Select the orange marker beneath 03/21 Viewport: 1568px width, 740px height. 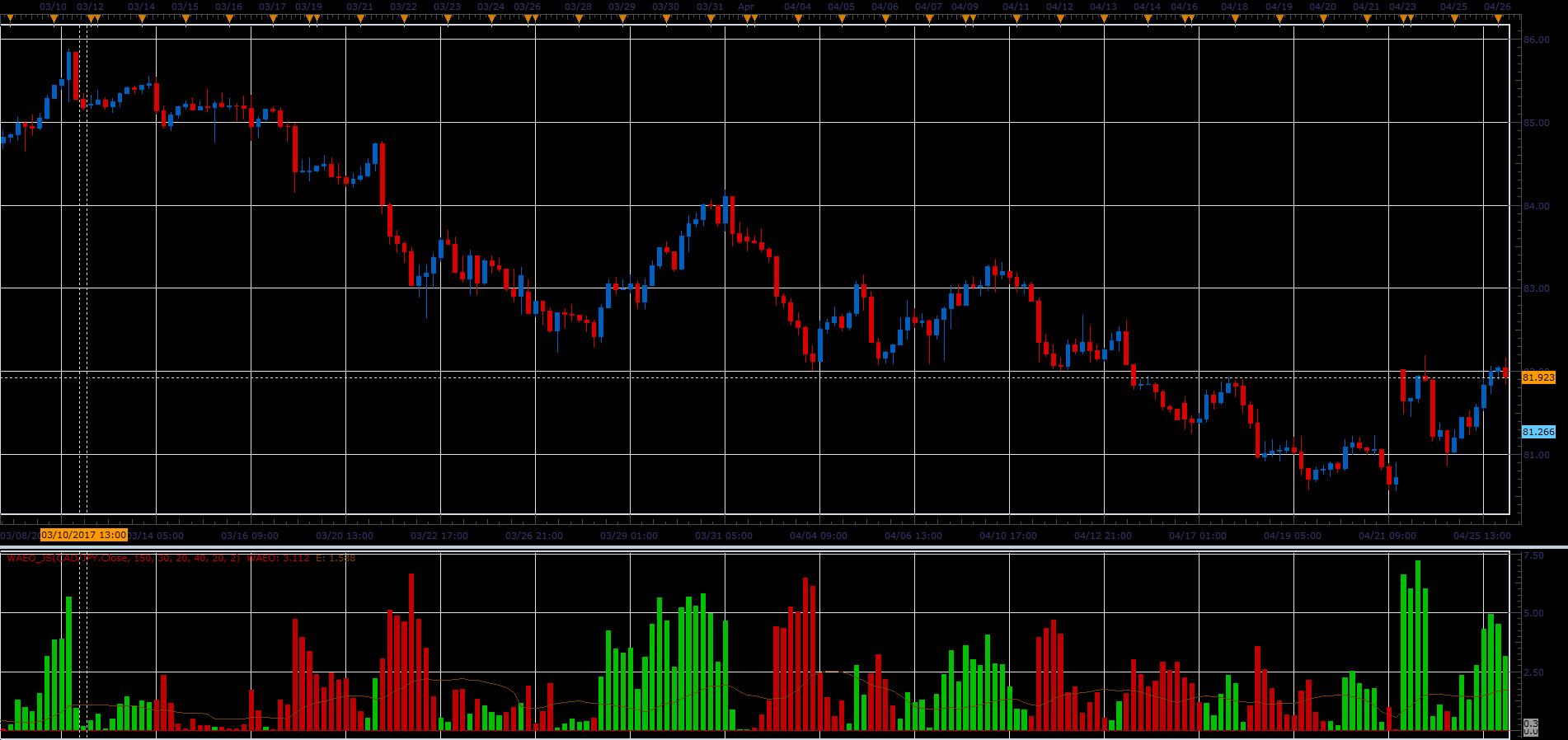click(360, 19)
